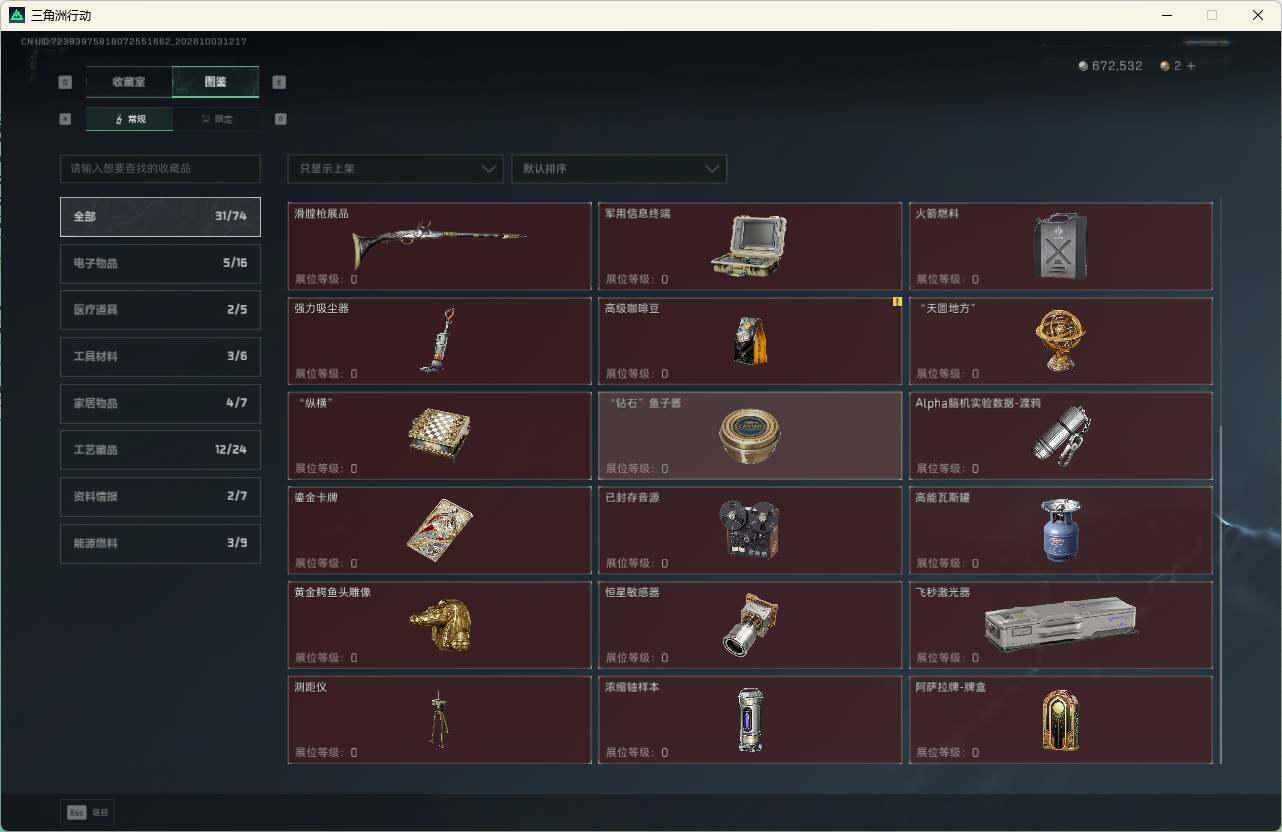Click the Alpha脑机实验数据-渡鸦 capsule icon
The image size is (1282, 832).
click(x=1060, y=435)
